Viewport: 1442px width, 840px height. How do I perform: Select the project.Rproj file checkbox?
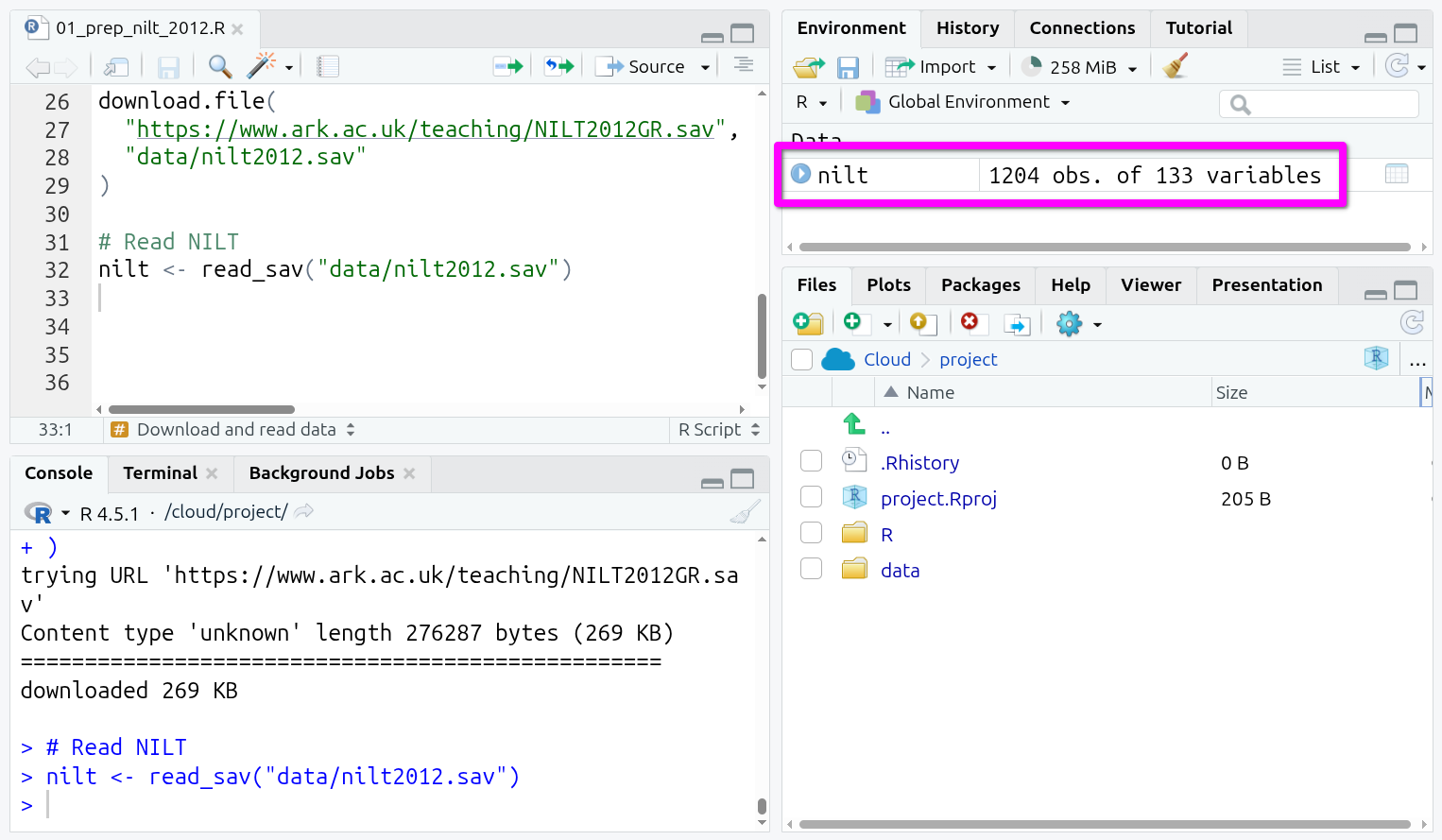tap(811, 497)
